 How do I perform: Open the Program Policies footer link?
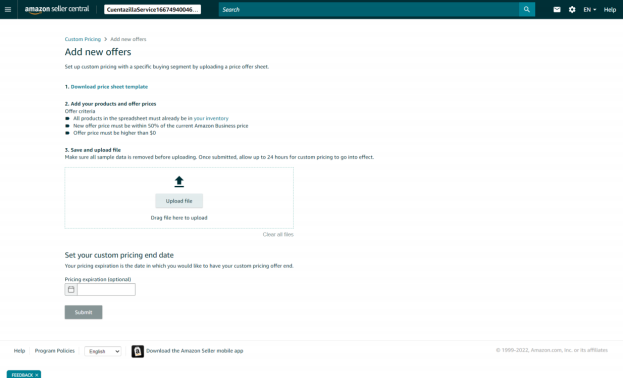pos(54,351)
